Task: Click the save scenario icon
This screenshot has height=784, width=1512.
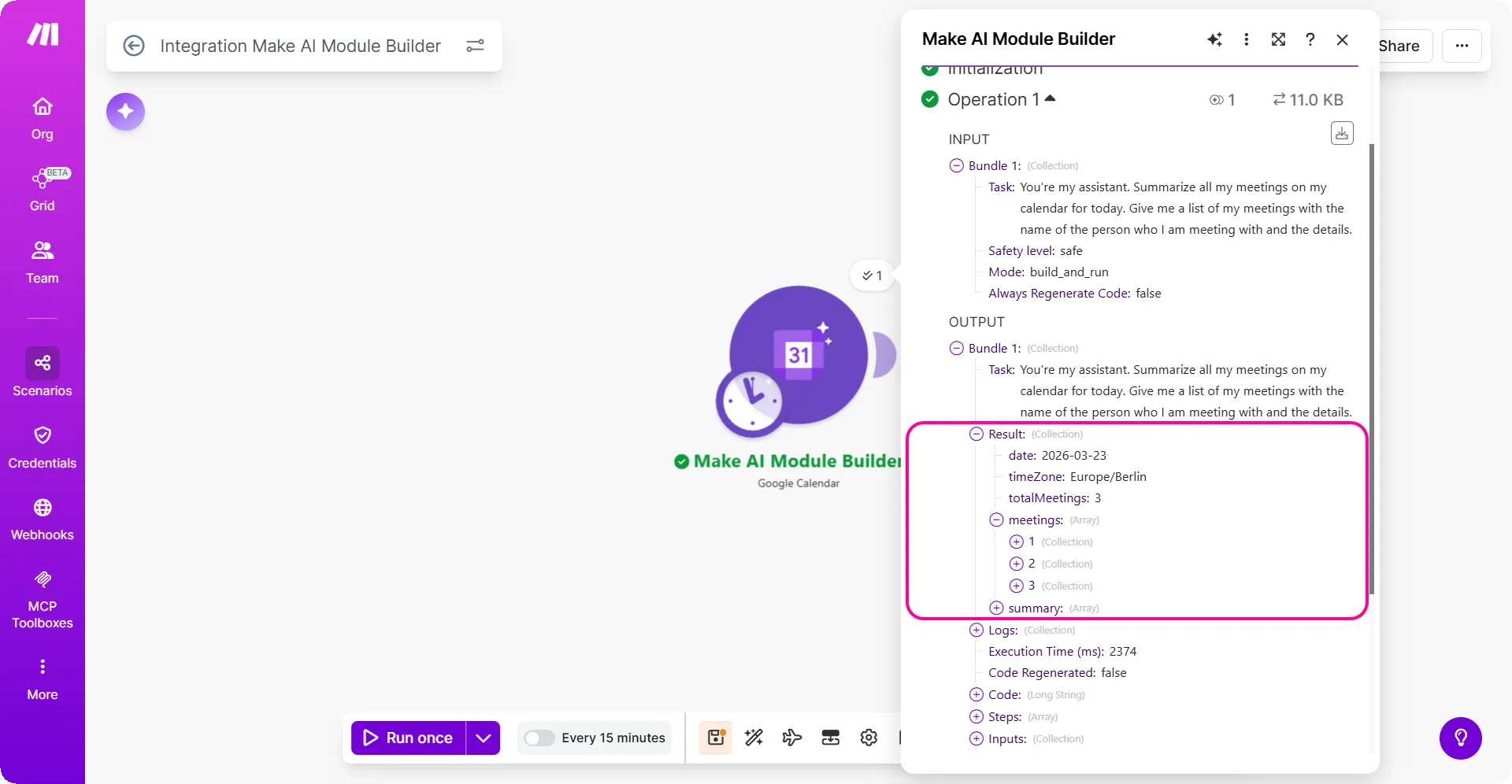Action: [x=716, y=738]
